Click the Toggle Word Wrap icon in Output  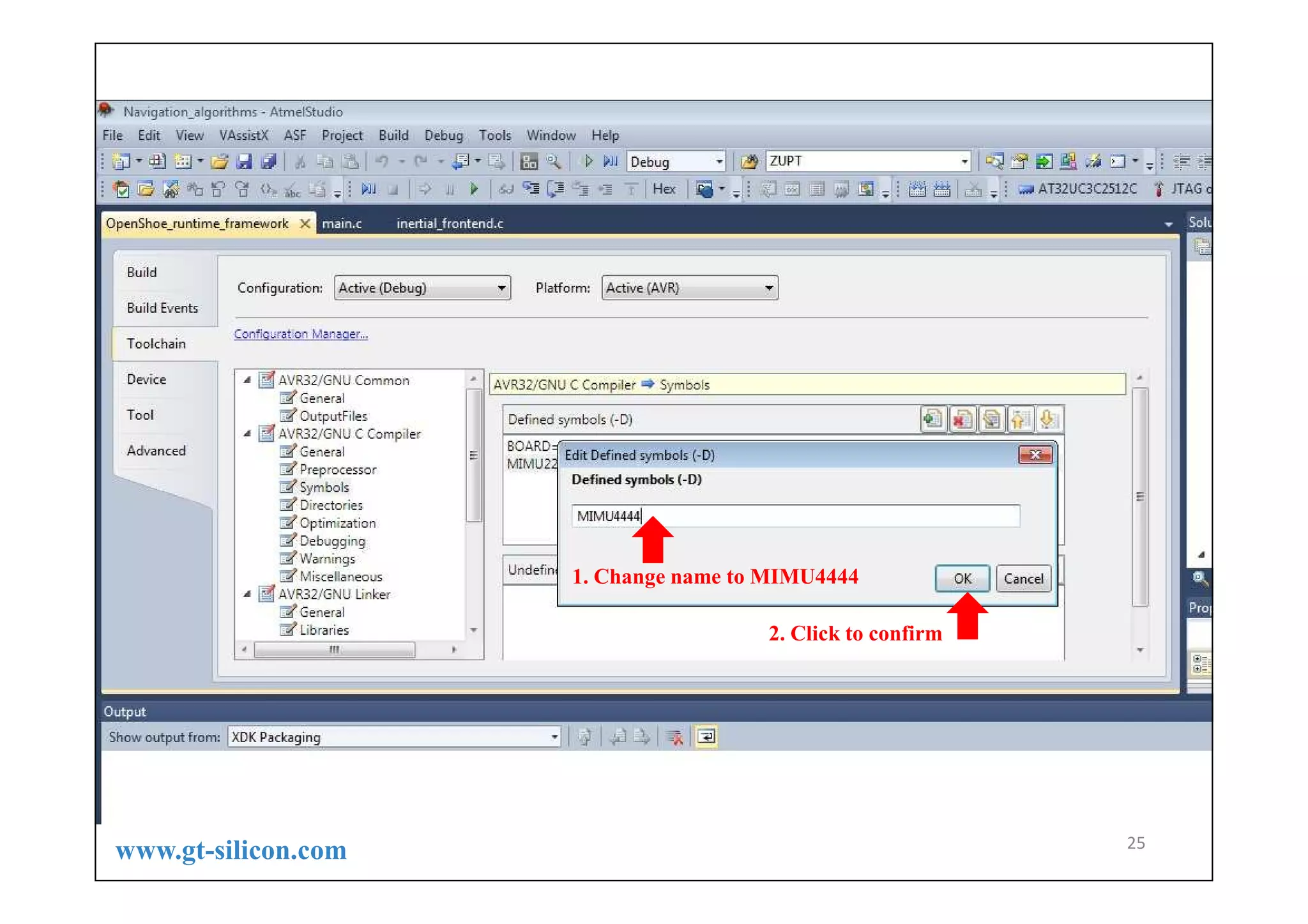click(x=706, y=737)
